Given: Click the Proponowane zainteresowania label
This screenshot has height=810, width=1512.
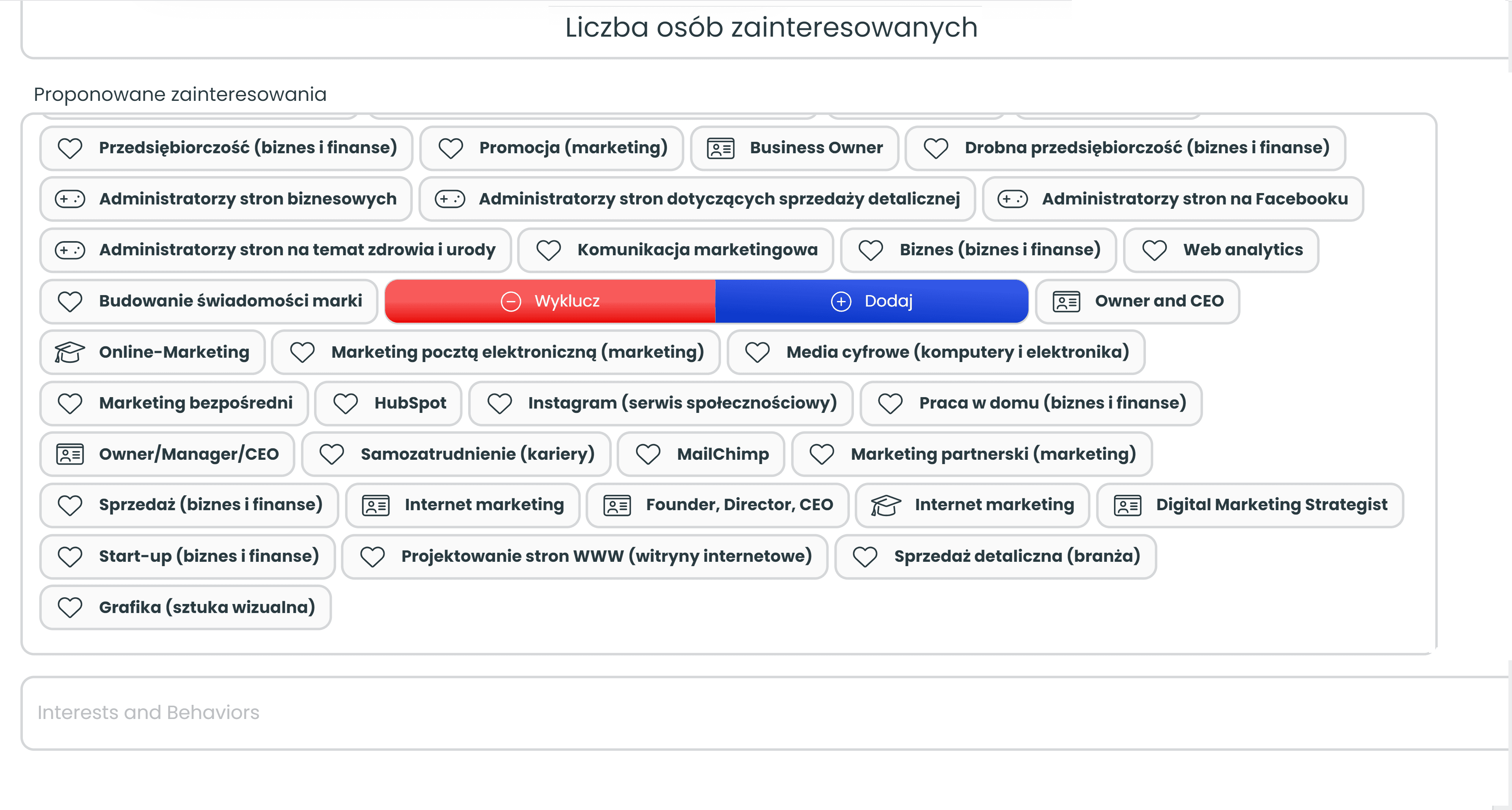Looking at the screenshot, I should coord(180,95).
